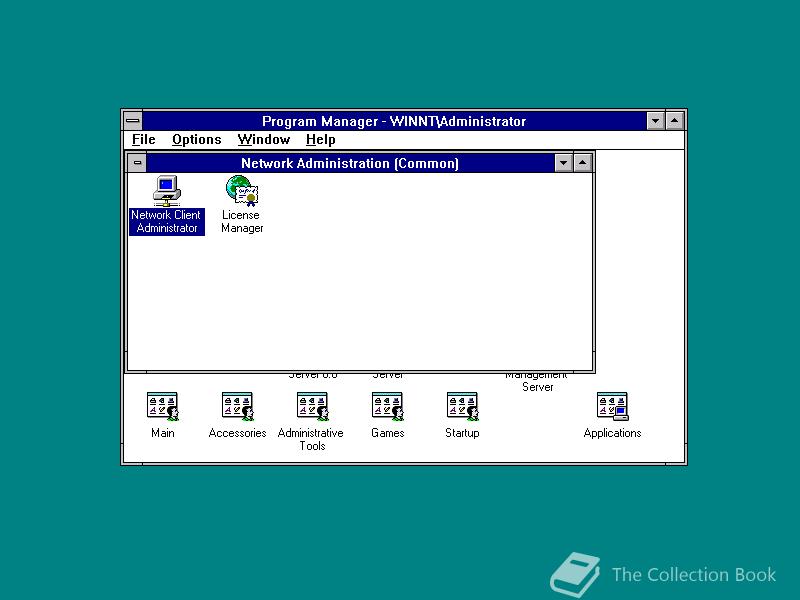Click the License Manager label text
Image resolution: width=800 pixels, height=600 pixels.
click(242, 221)
